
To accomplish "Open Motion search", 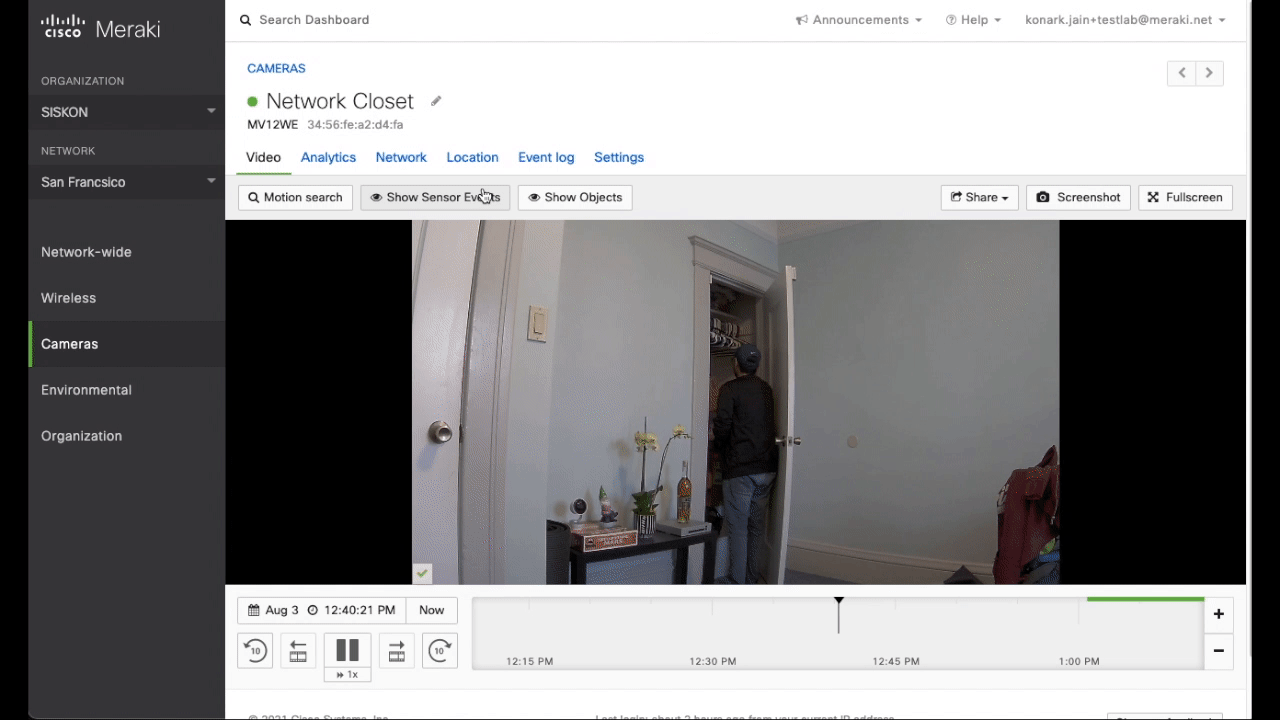I will pyautogui.click(x=294, y=197).
